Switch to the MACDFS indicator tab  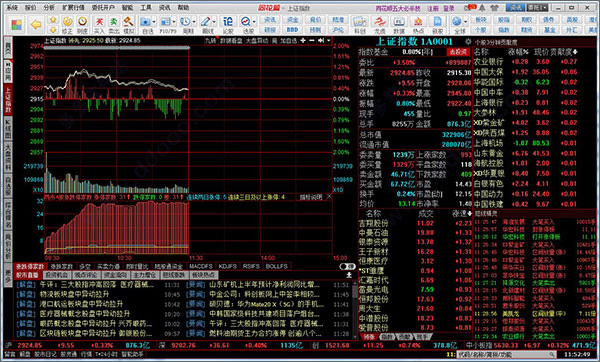pos(201,266)
